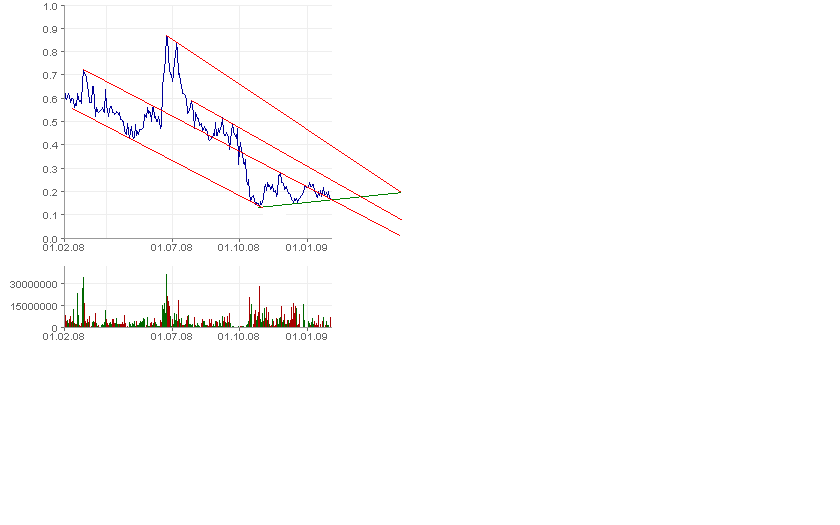The height and width of the screenshot is (525, 840).
Task: Select 01.02.08 date on price chart
Action: pyautogui.click(x=64, y=248)
